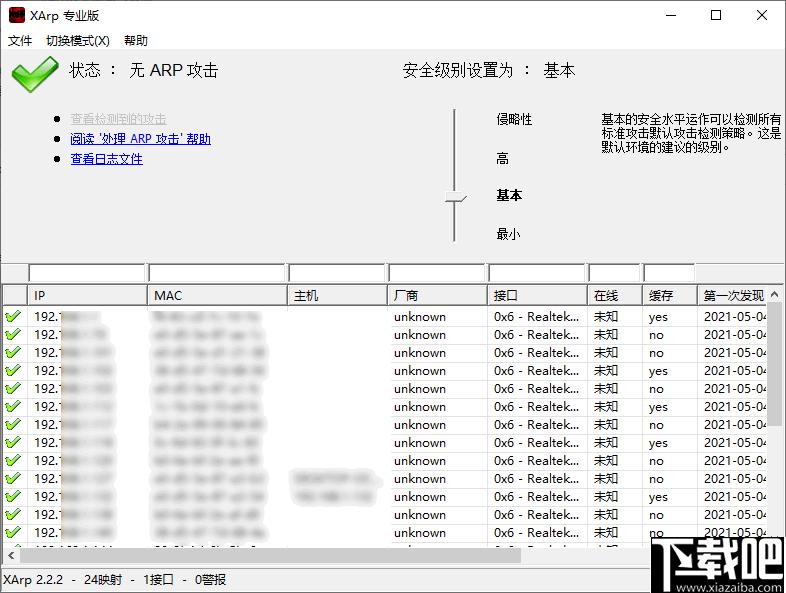Set security level to 高
This screenshot has height=593, width=786.
coord(502,159)
